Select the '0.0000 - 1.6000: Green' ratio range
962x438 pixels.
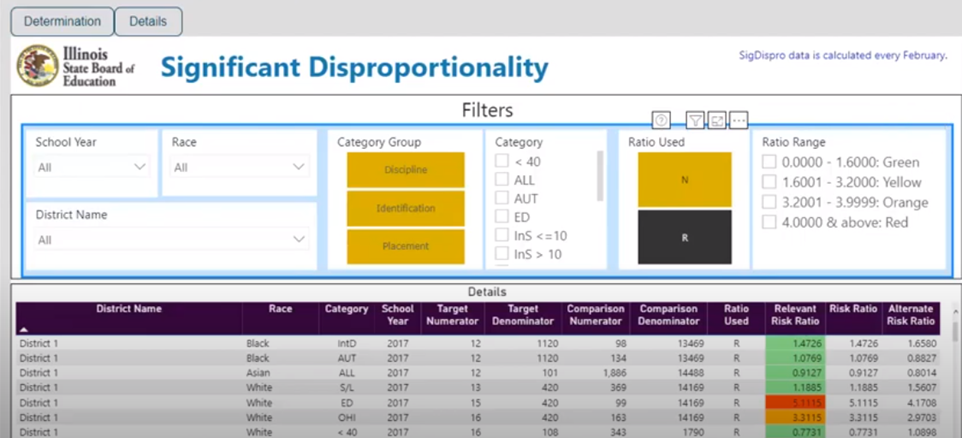coord(769,162)
